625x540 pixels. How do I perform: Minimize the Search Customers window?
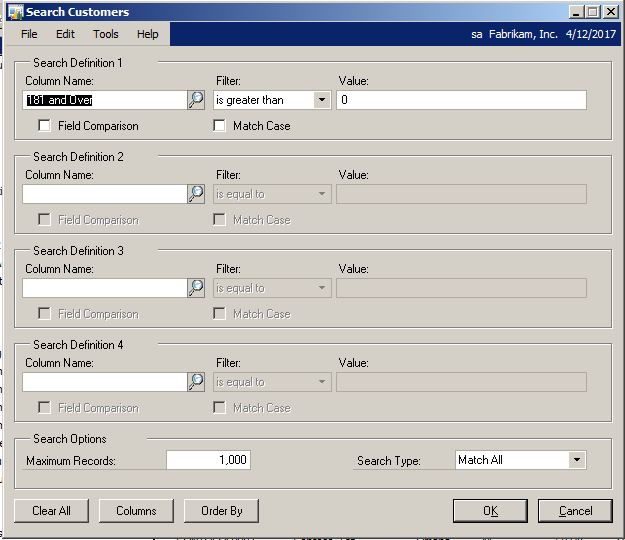tap(576, 12)
